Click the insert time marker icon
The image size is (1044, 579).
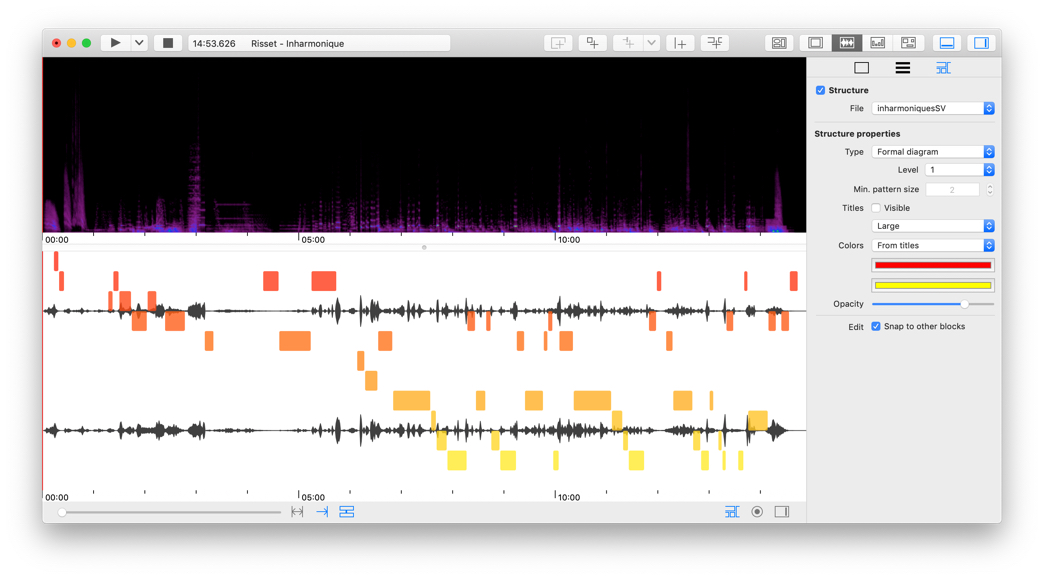pos(680,43)
